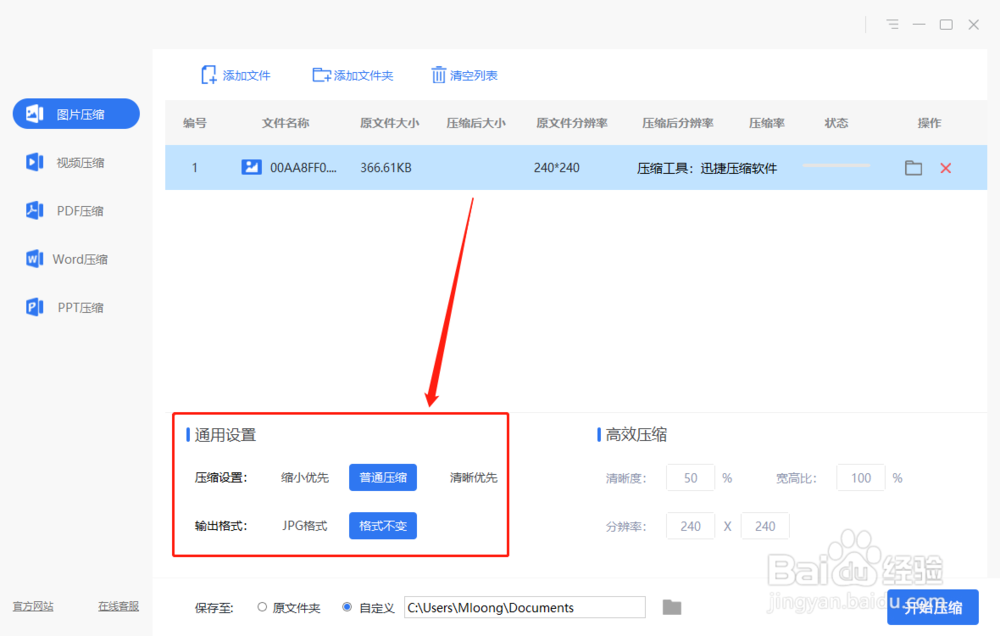Select the 自定义 save option
Viewport: 1000px width, 636px height.
[x=347, y=606]
